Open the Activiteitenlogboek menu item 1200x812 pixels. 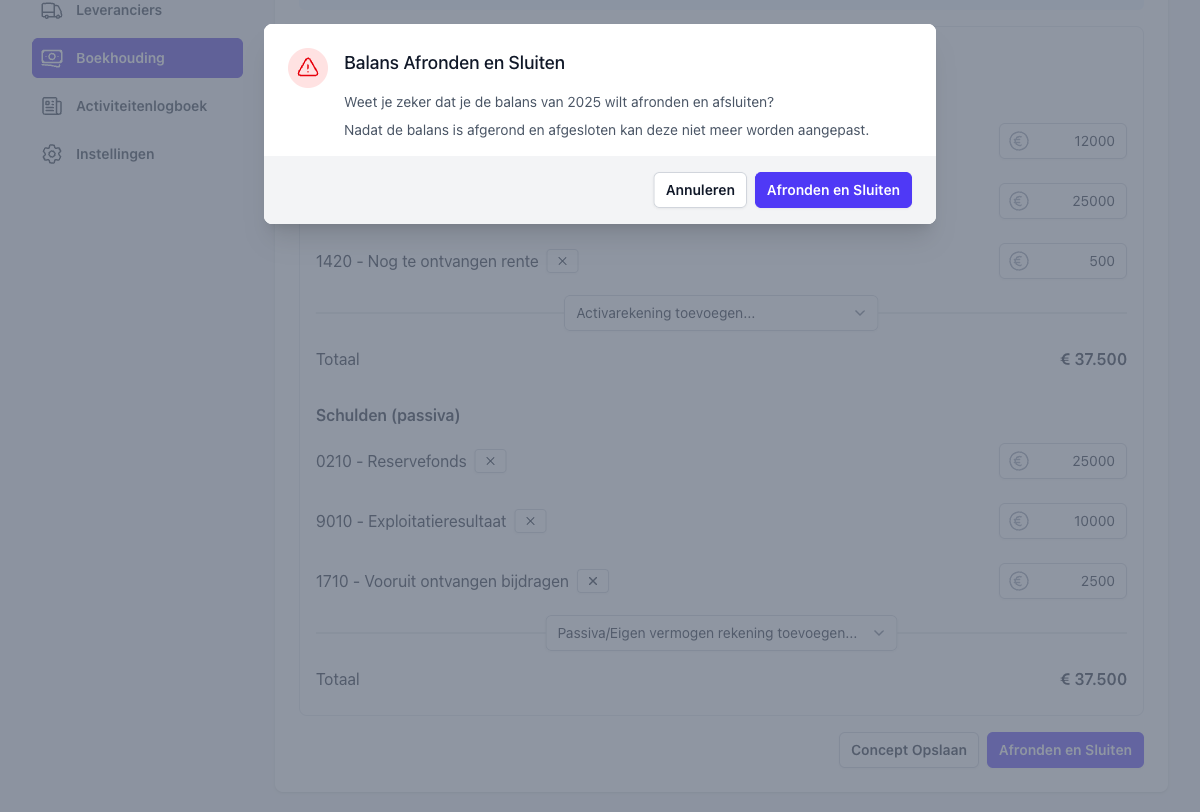(141, 106)
